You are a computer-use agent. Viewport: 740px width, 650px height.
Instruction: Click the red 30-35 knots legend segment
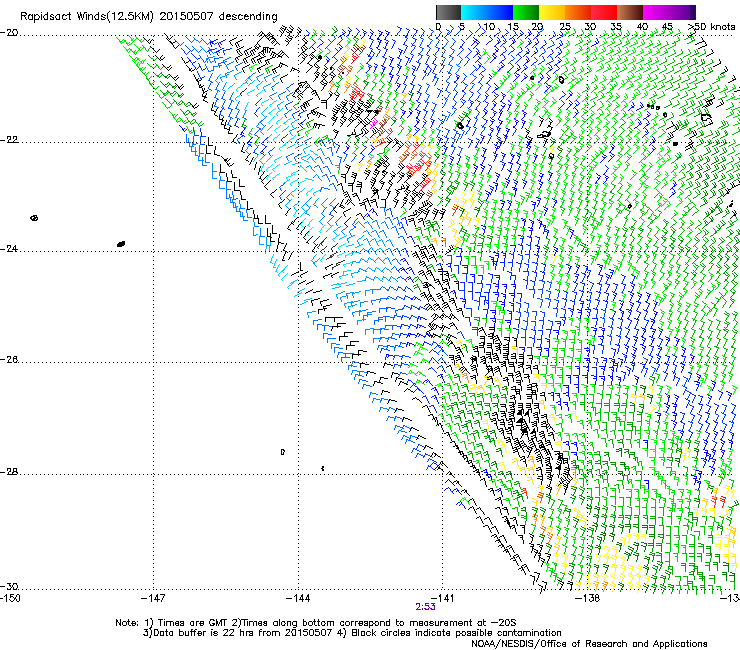[604, 12]
